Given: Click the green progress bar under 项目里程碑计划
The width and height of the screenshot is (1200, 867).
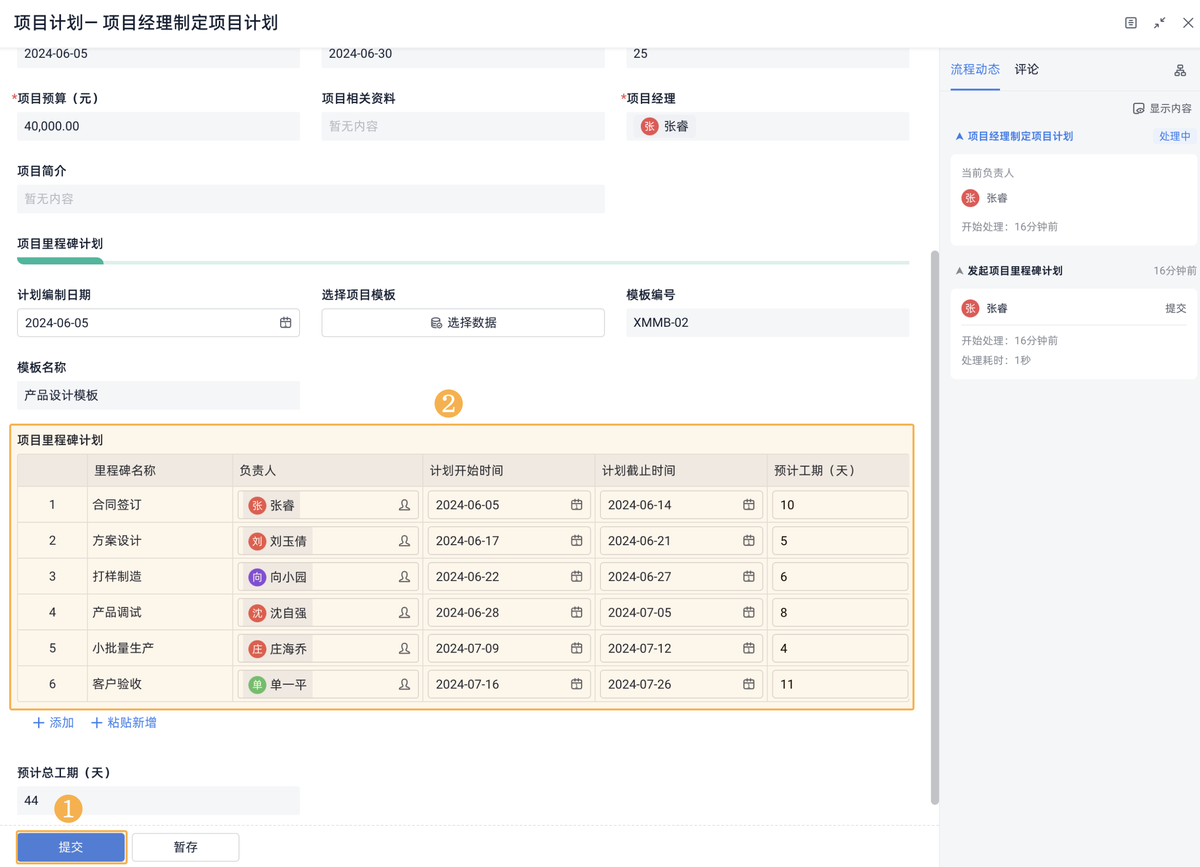Looking at the screenshot, I should [58, 259].
